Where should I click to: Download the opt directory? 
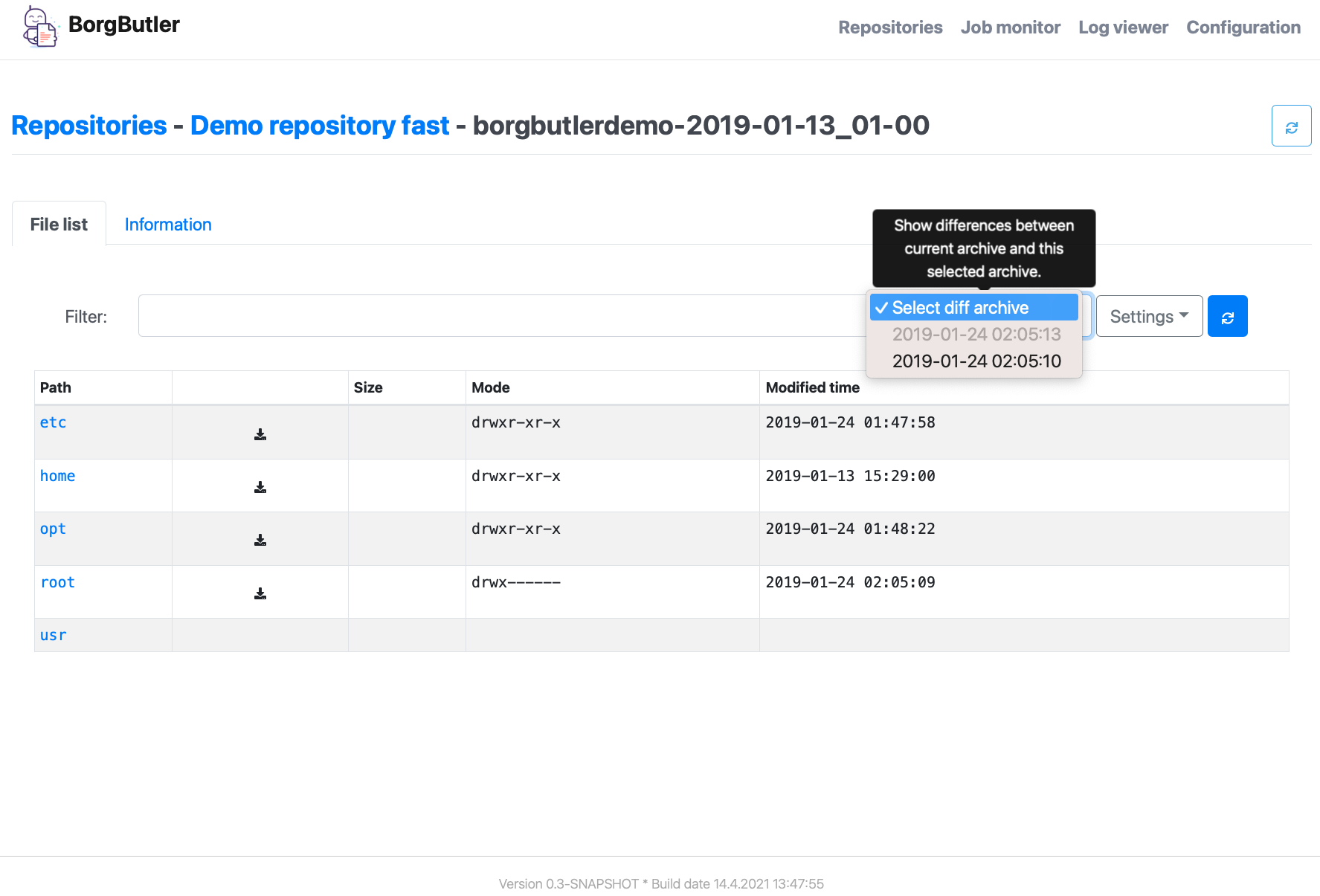tap(260, 540)
